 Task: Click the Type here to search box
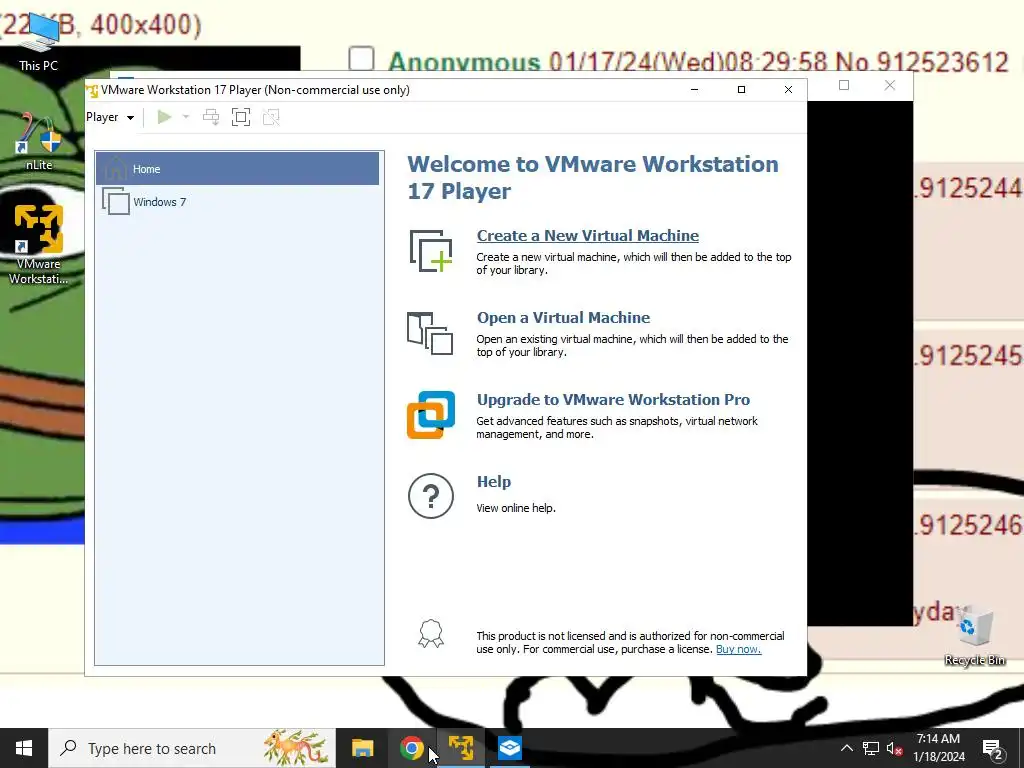coord(192,748)
